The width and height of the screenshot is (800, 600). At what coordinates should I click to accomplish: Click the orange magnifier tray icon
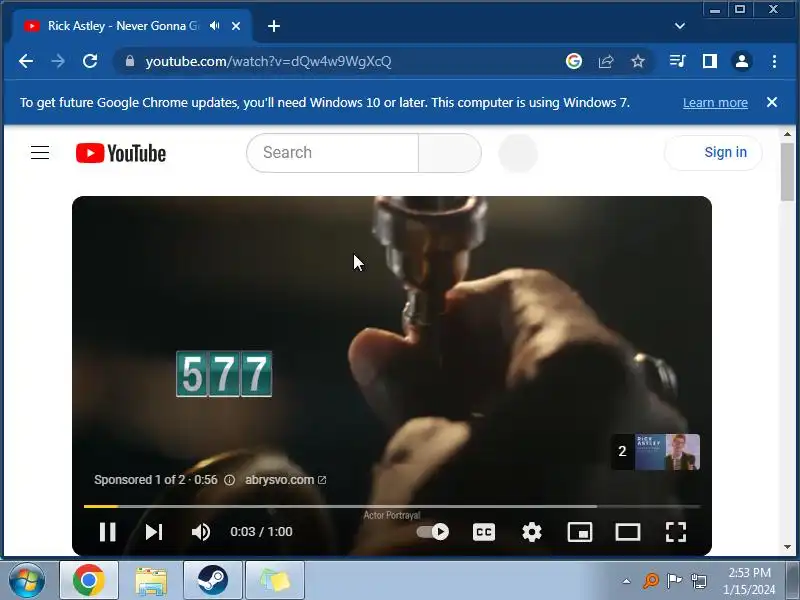pyautogui.click(x=651, y=580)
